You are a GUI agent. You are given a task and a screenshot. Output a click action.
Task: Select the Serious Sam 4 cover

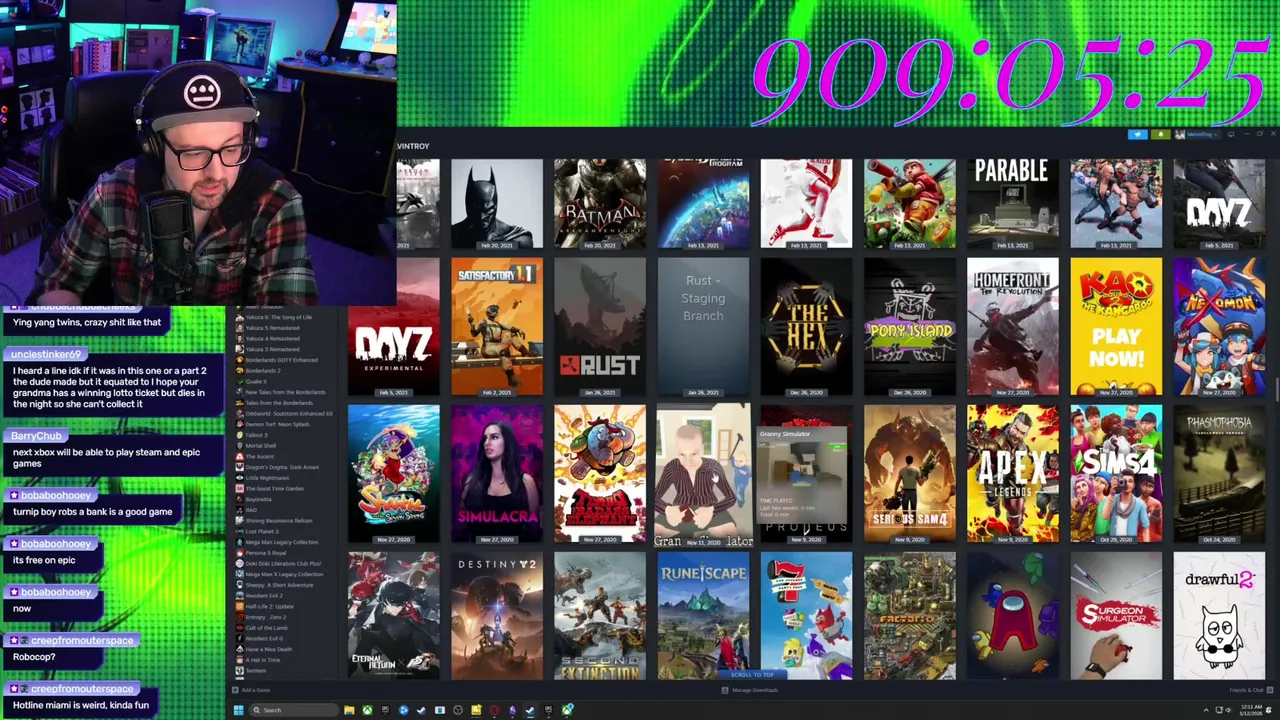point(910,473)
